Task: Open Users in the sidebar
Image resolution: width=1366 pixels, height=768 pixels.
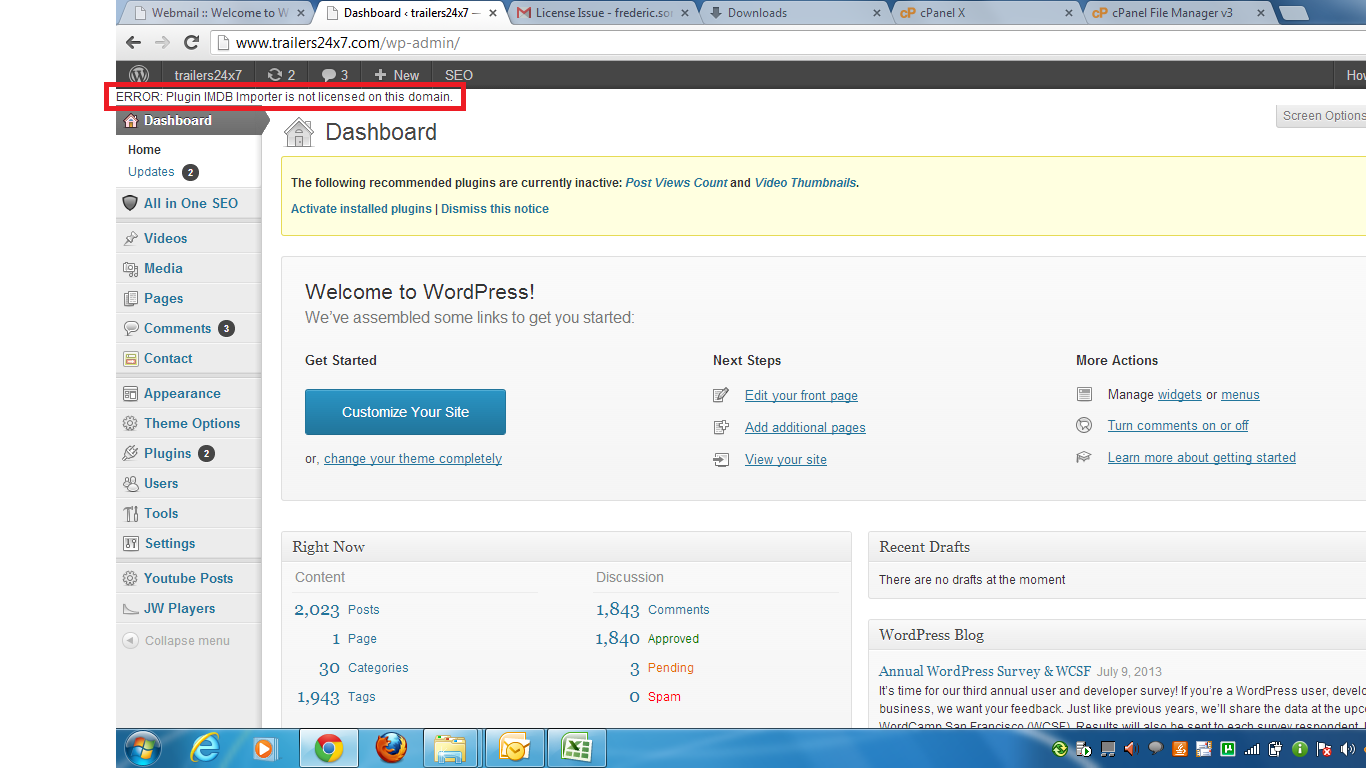Action: [x=189, y=483]
